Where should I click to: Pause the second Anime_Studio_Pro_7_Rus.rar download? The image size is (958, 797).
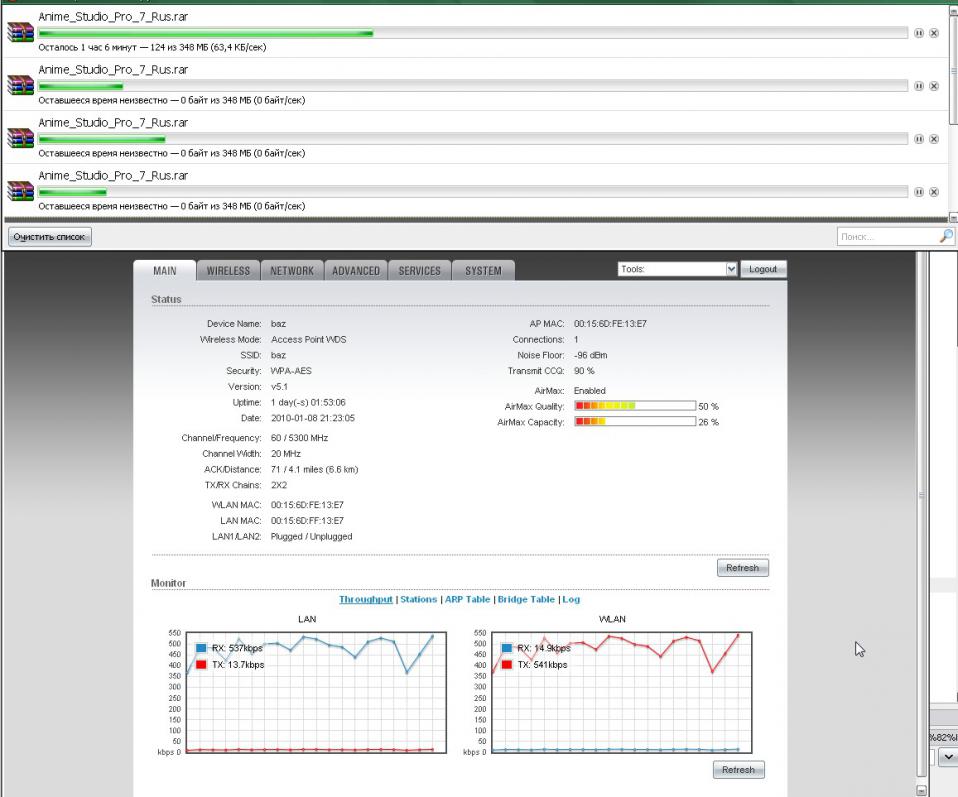[x=919, y=86]
